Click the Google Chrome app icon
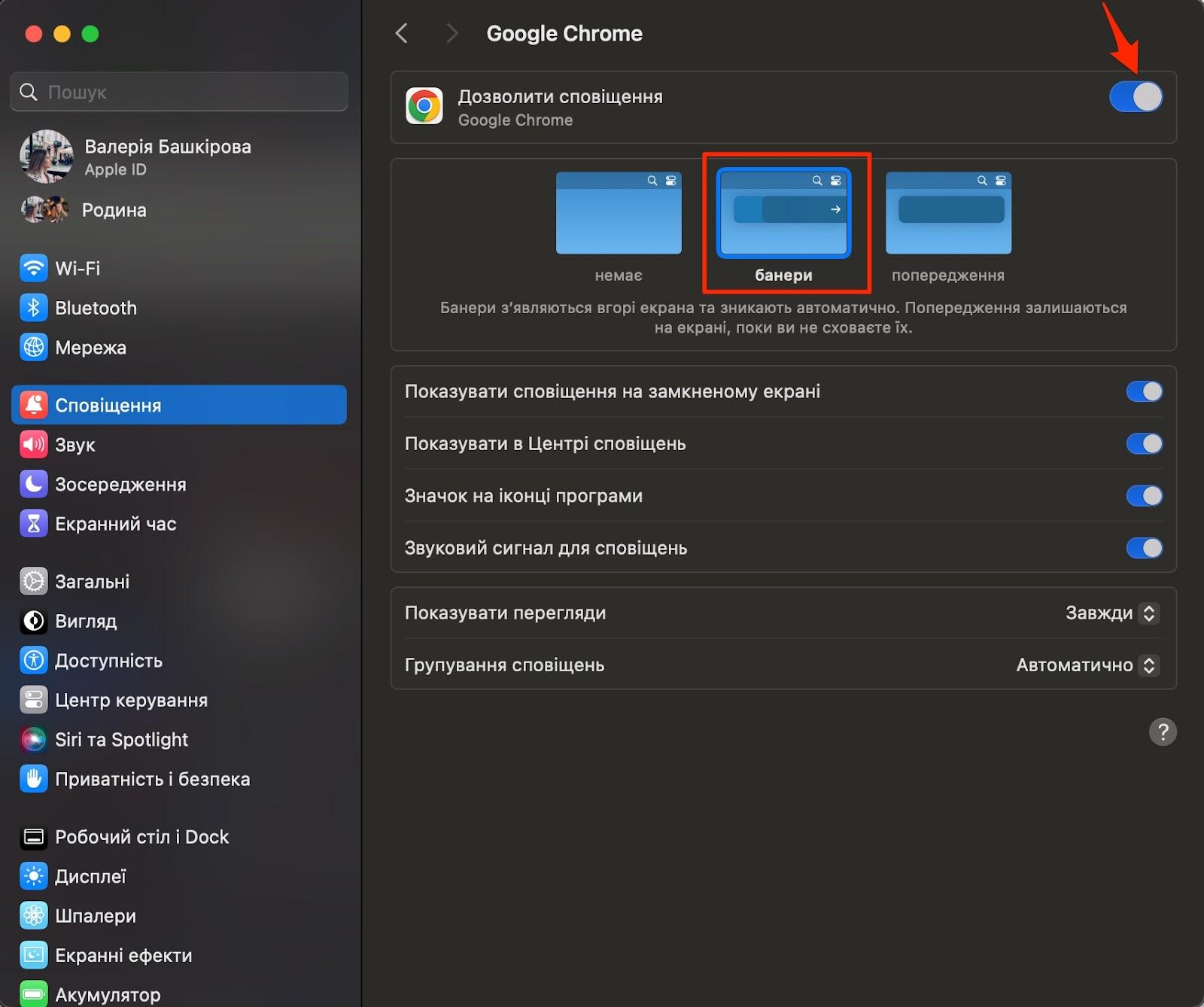Image resolution: width=1204 pixels, height=1007 pixels. 424,106
